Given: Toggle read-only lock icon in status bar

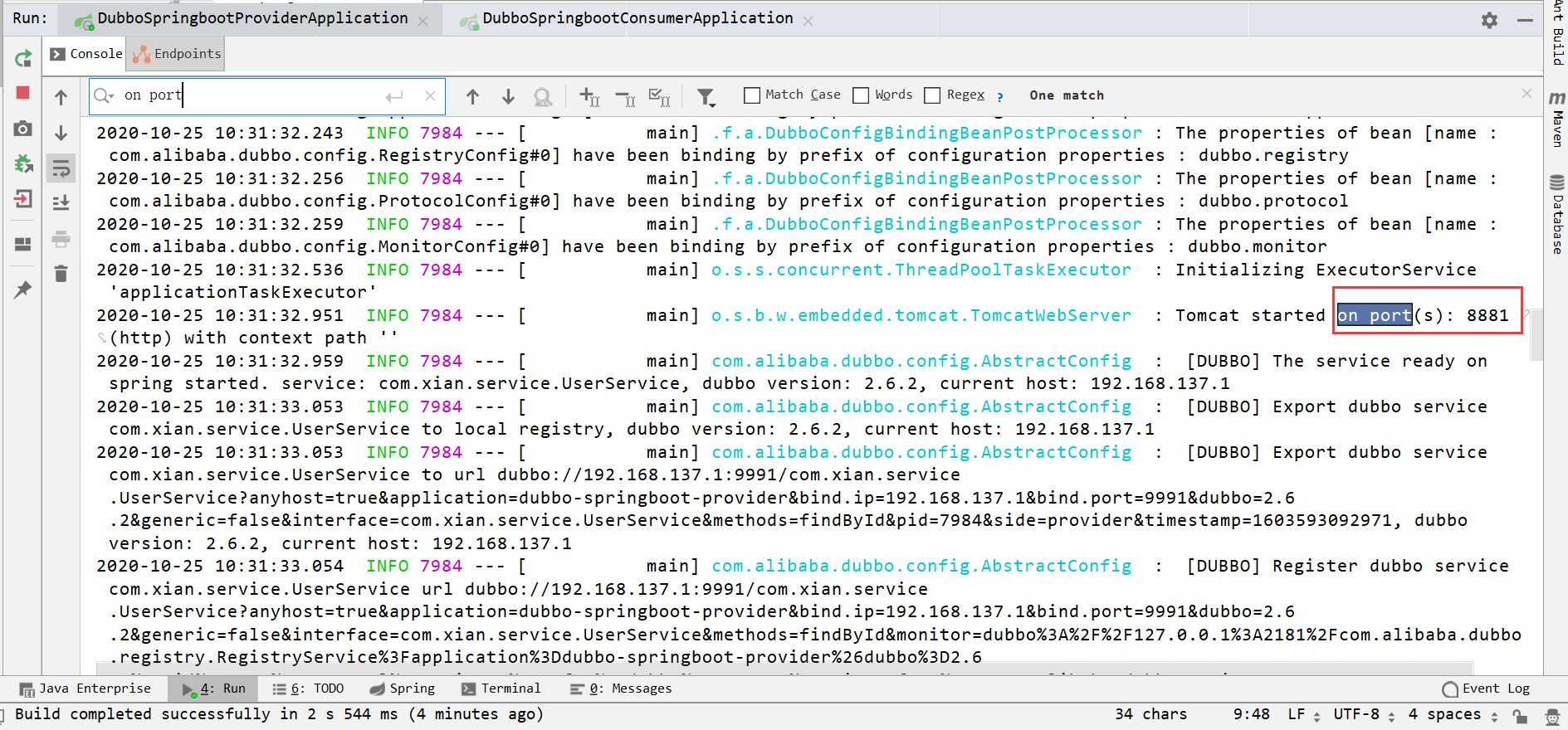Looking at the screenshot, I should coord(1520,715).
